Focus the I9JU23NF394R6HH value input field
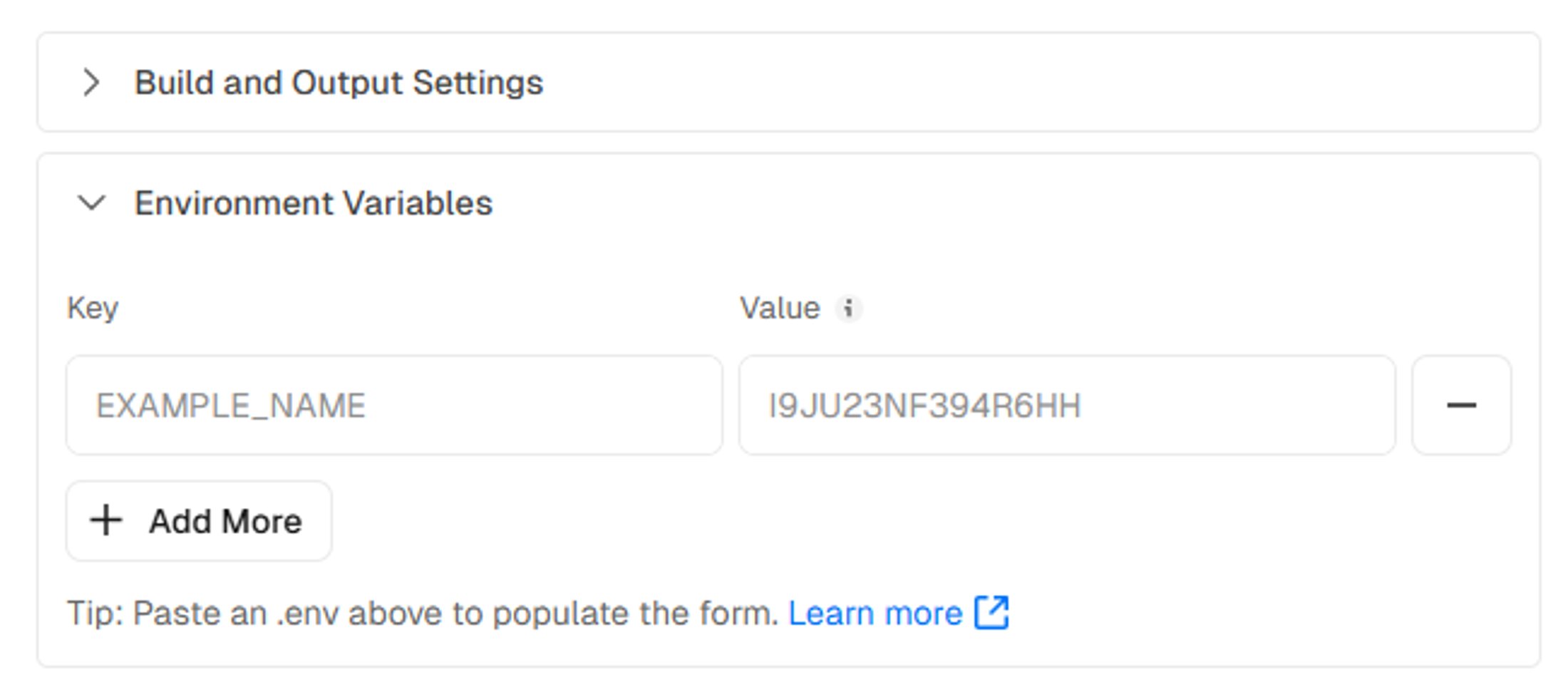Viewport: 1568px width, 697px height. pyautogui.click(x=1067, y=405)
